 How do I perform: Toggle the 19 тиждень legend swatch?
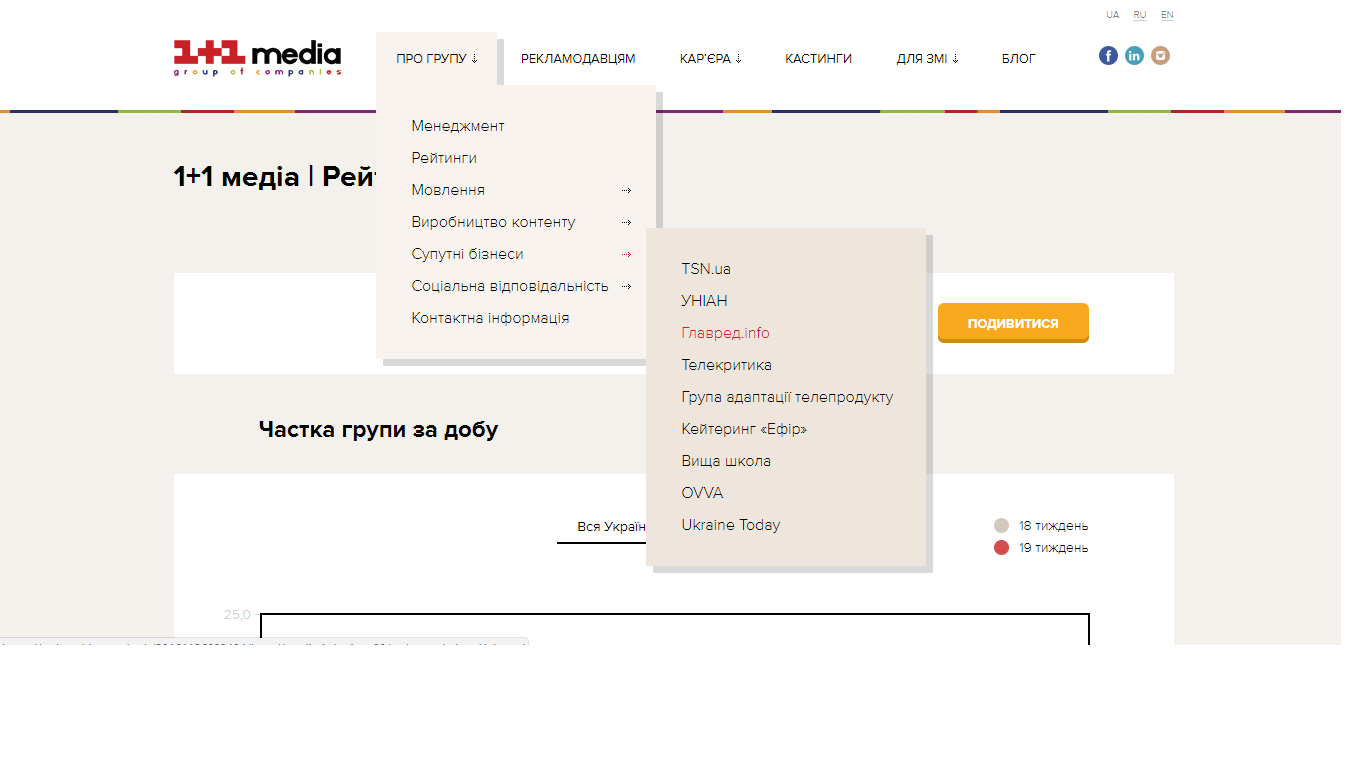pos(1001,548)
